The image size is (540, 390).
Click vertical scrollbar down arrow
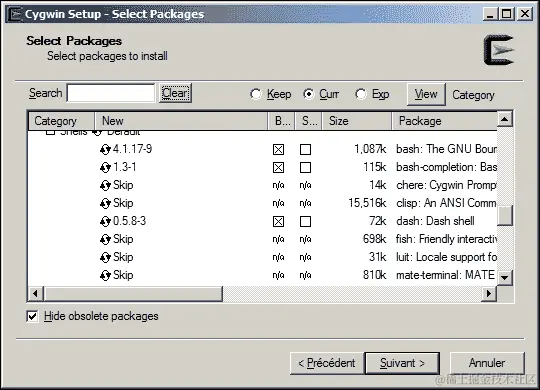(505, 277)
